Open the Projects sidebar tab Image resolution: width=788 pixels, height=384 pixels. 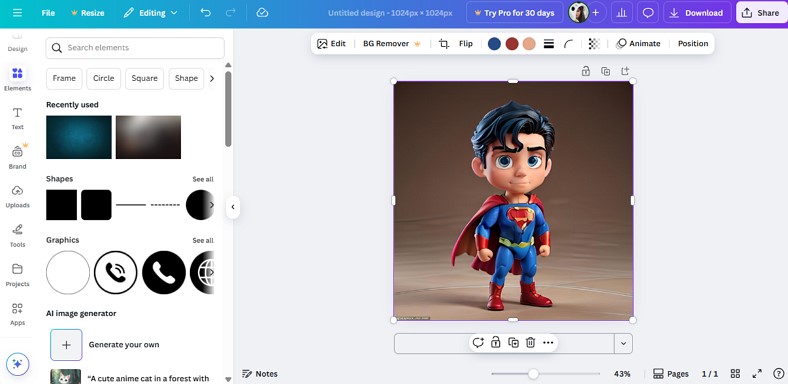17,274
